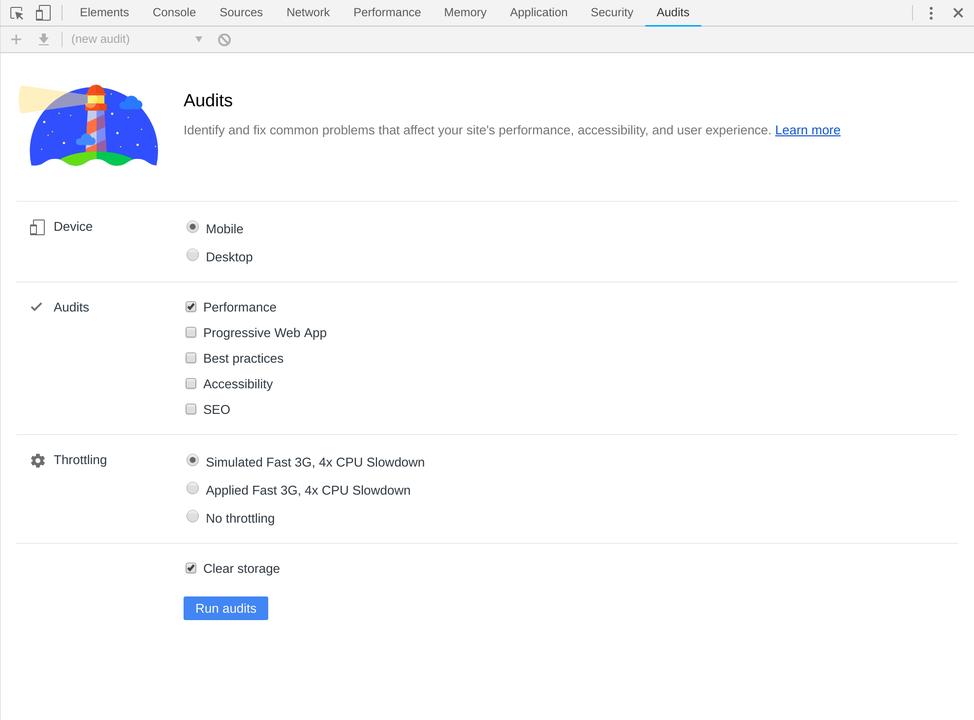Screen dimensions: 974x720
Task: Click the download report icon
Action: pos(43,40)
